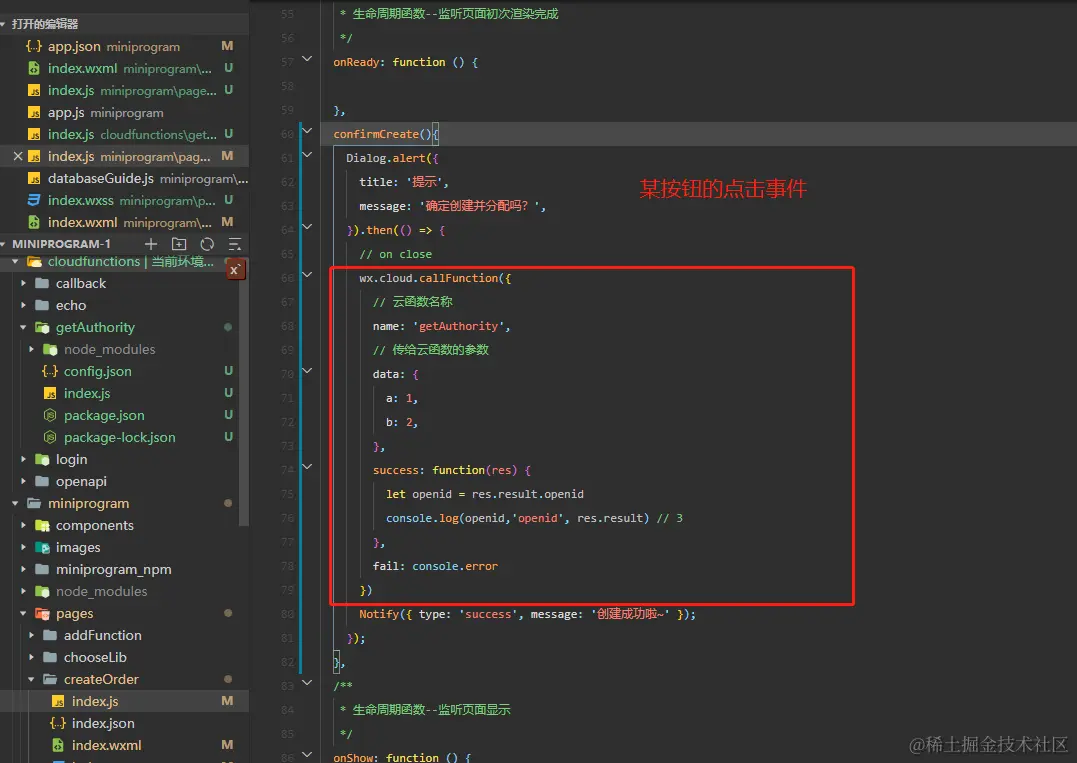1077x763 pixels.
Task: Close the active index.js editor with X
Action: point(18,157)
